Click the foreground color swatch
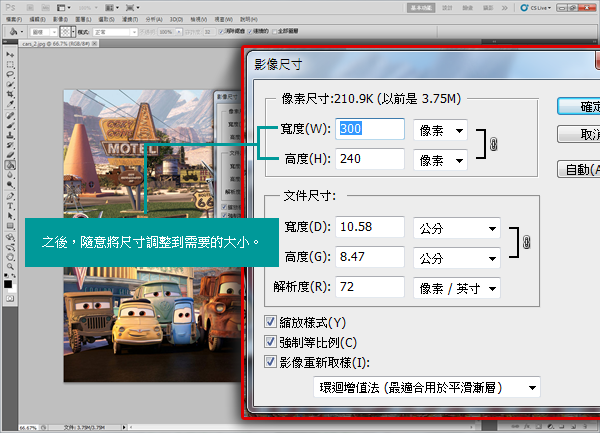Viewport: 600px width, 433px height. 8,284
